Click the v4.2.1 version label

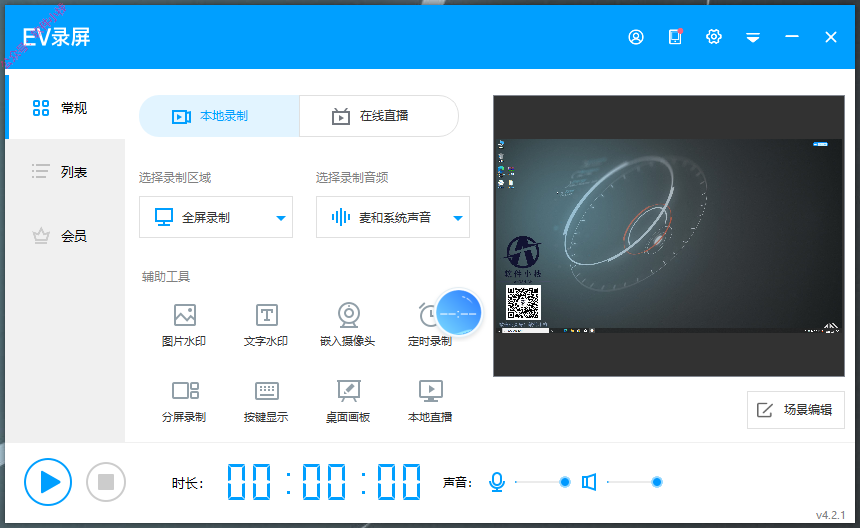[830, 515]
